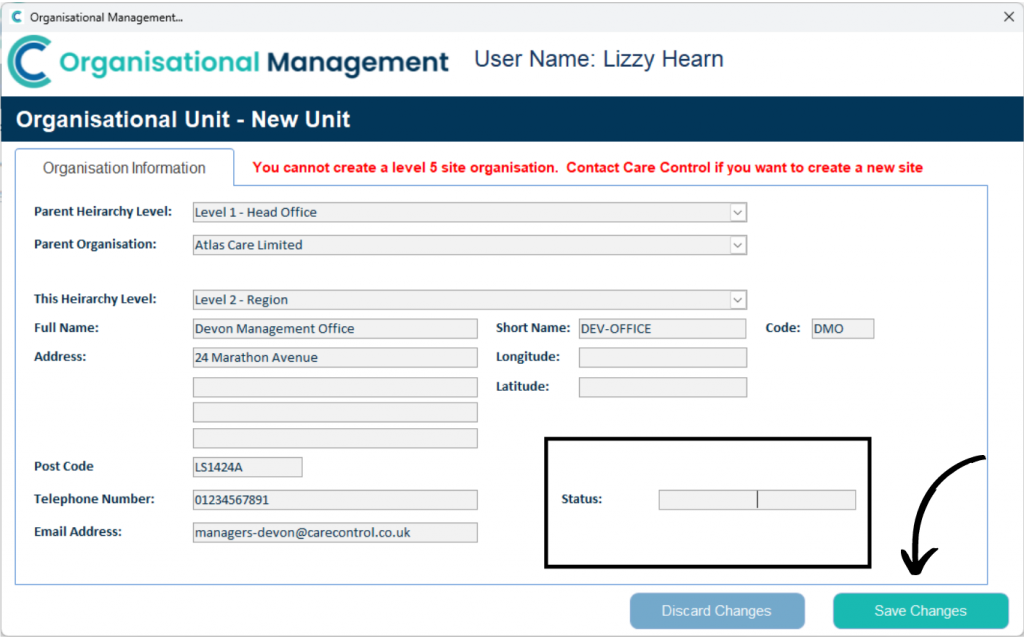Click the Organisational Unit - New Unit heading
Viewport: 1024px width, 637px height.
(183, 120)
